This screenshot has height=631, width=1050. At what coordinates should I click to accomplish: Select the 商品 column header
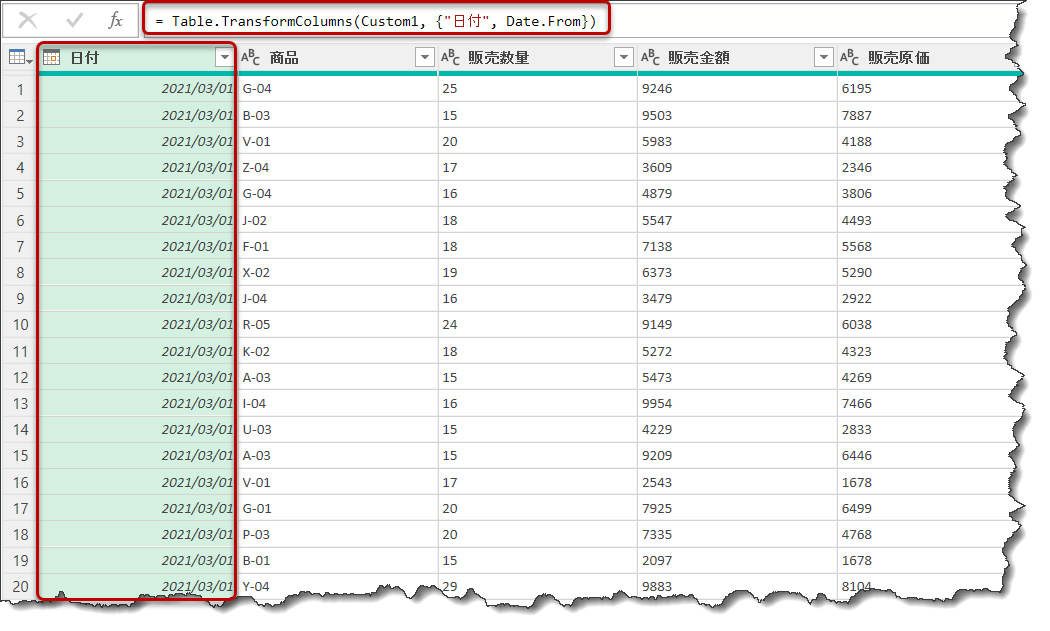click(x=337, y=58)
